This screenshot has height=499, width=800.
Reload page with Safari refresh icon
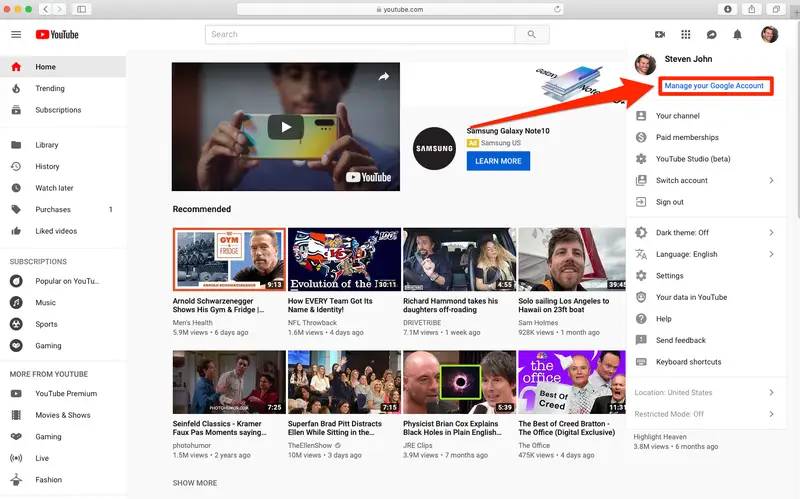(x=557, y=9)
